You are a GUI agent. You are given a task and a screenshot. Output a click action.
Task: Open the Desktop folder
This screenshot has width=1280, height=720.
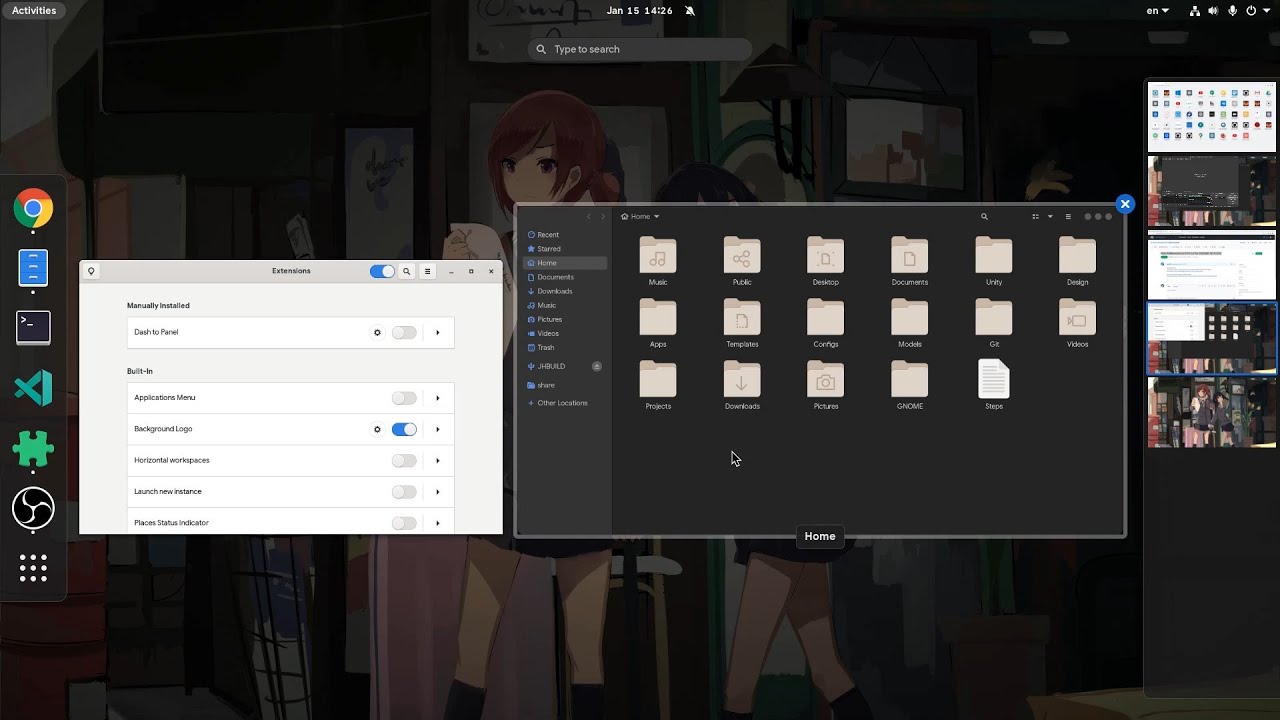826,261
